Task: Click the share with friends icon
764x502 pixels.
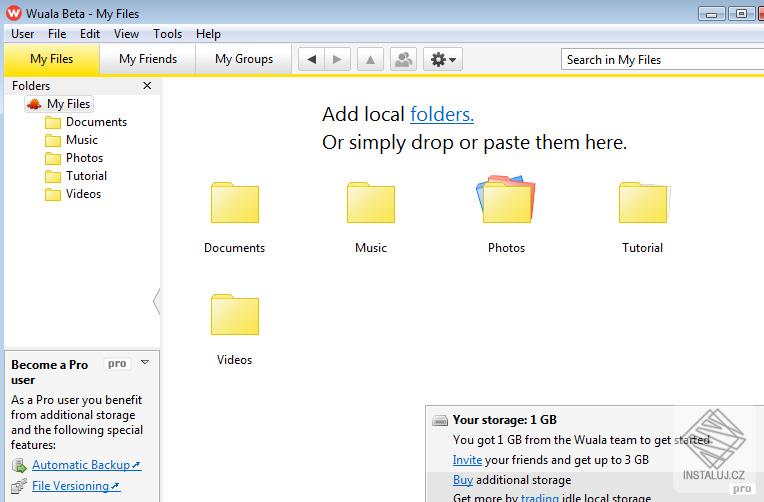Action: (403, 59)
